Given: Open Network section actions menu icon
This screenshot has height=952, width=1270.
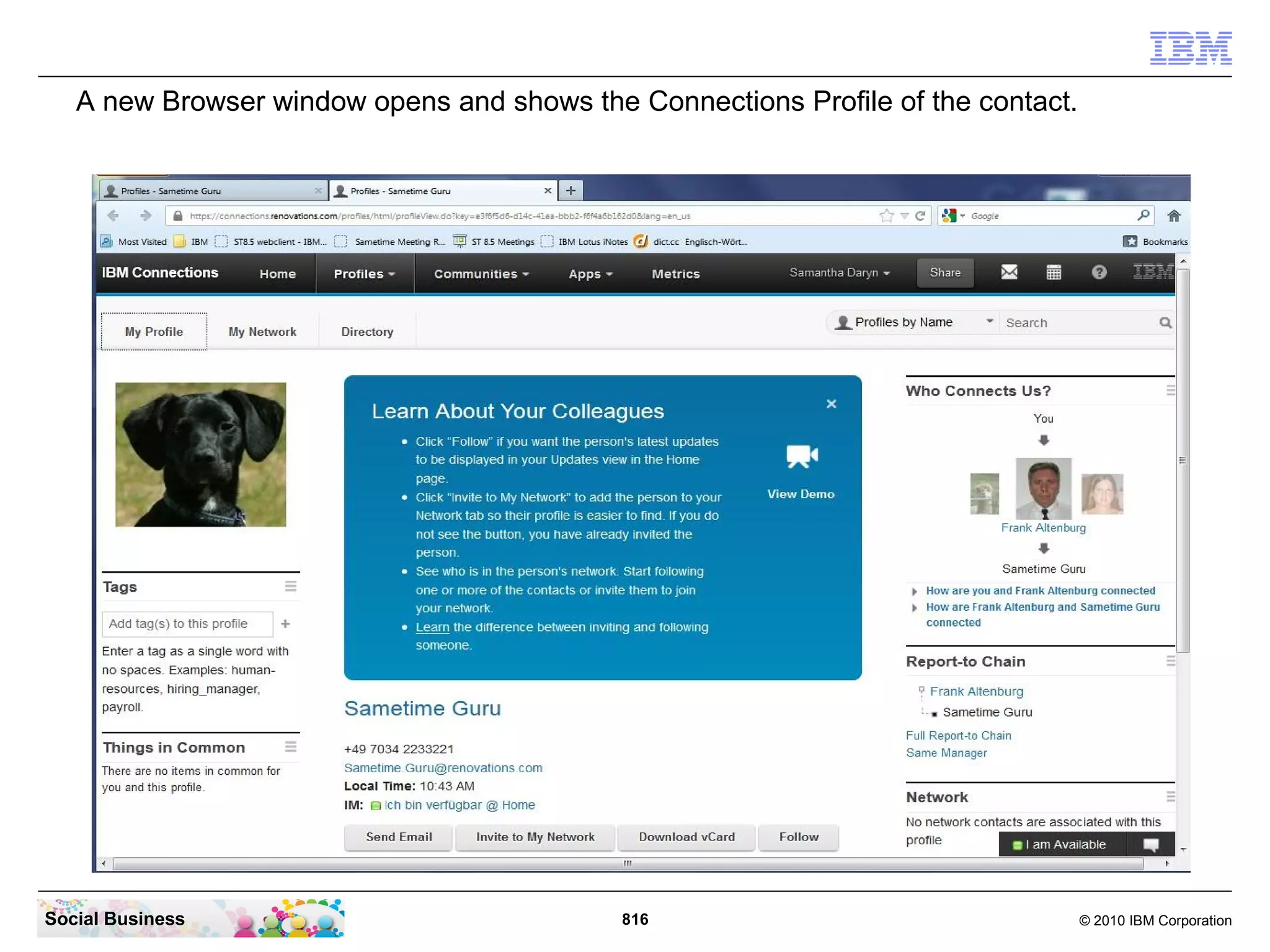Looking at the screenshot, I should click(1170, 796).
